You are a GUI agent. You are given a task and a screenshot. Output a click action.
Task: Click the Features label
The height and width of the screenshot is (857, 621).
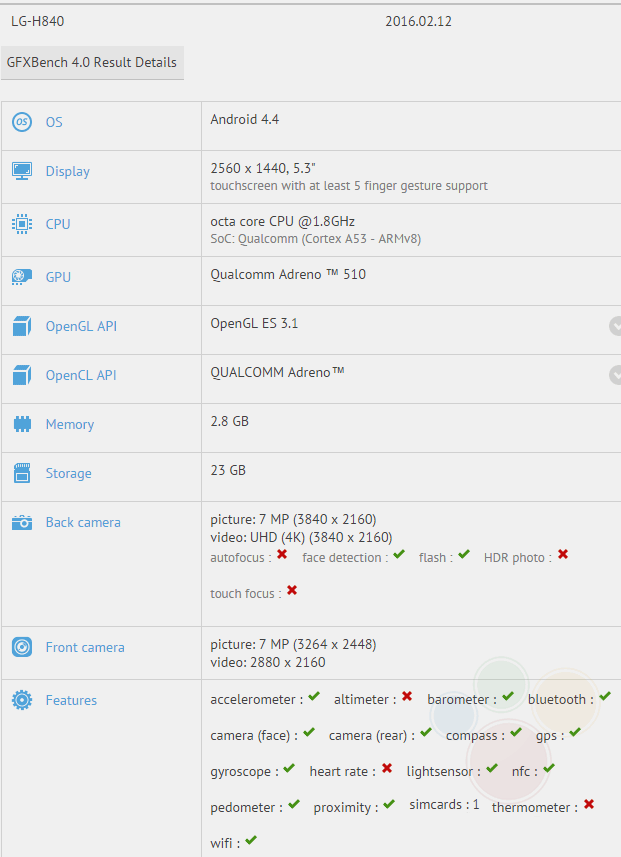[x=71, y=700]
